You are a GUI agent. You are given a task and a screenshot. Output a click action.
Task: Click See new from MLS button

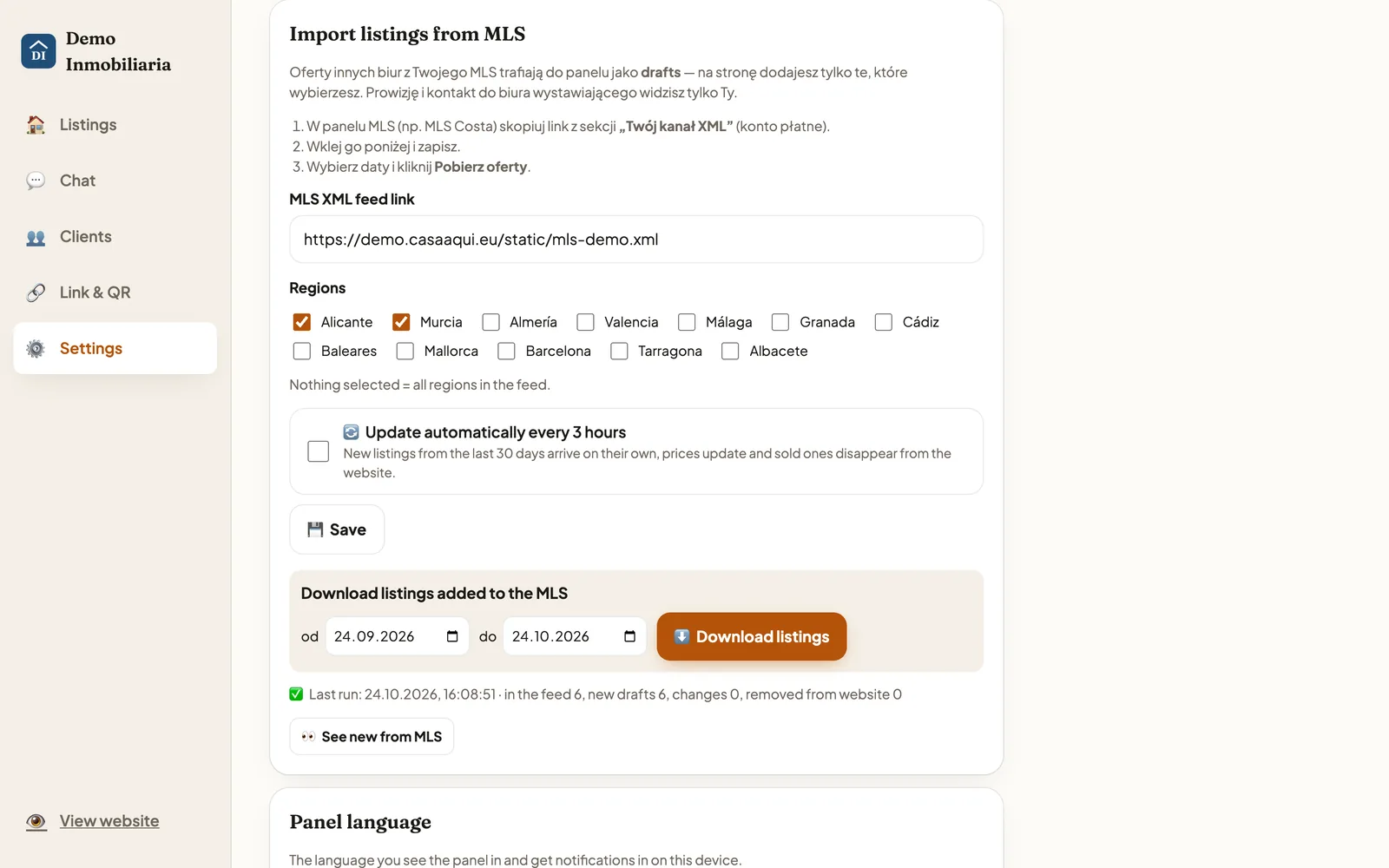(372, 736)
